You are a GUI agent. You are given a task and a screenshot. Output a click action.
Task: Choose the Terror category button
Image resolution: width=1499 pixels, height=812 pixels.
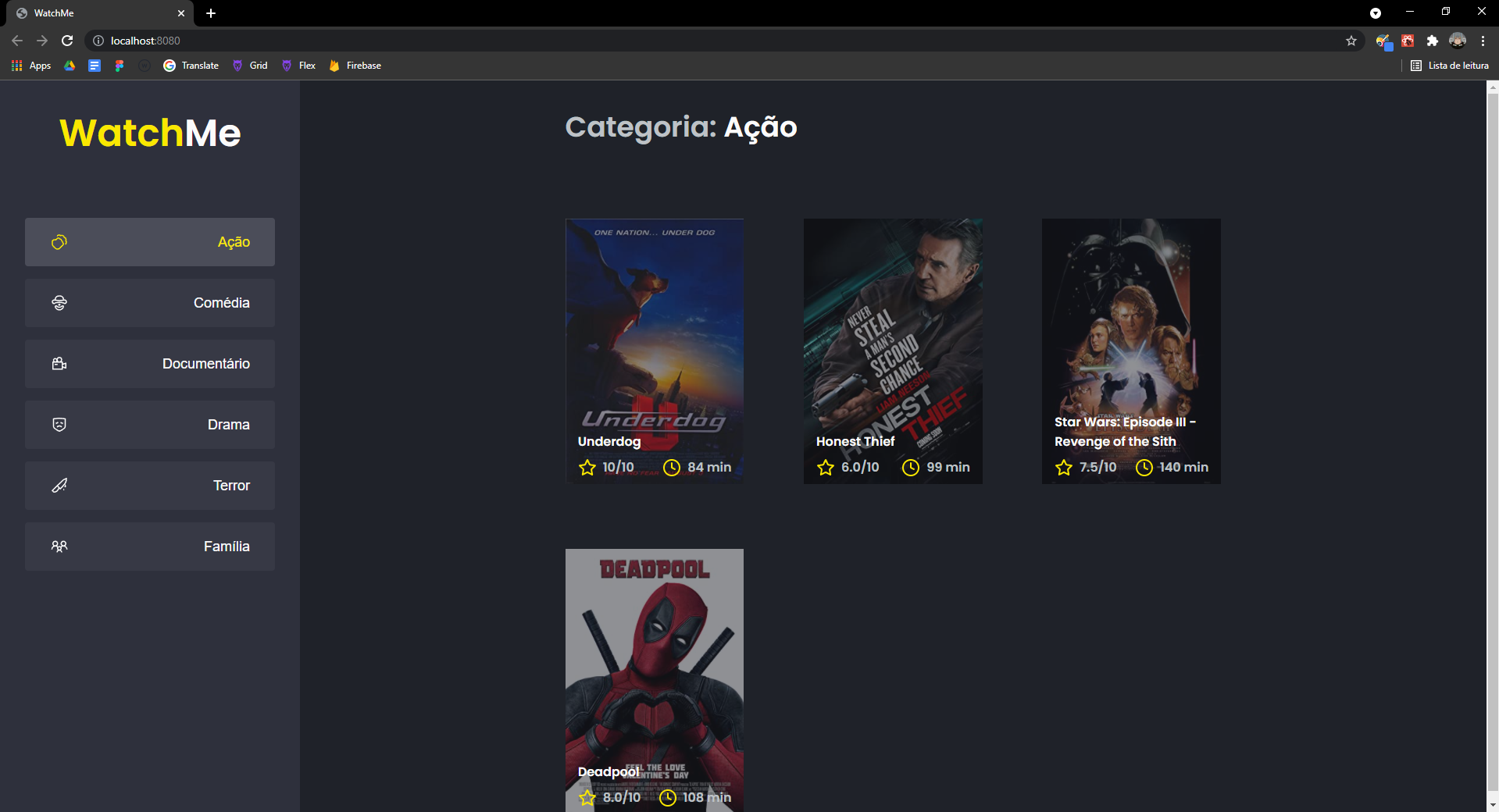[x=150, y=486]
